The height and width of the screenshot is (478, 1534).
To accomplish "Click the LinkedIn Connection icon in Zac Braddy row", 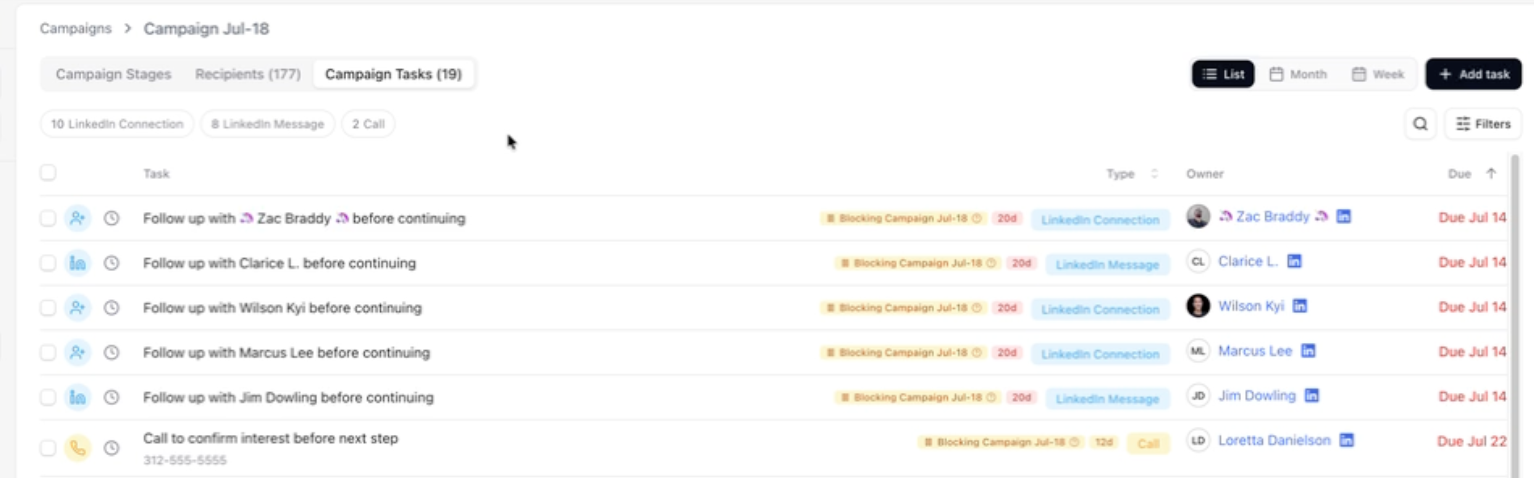I will coord(78,218).
